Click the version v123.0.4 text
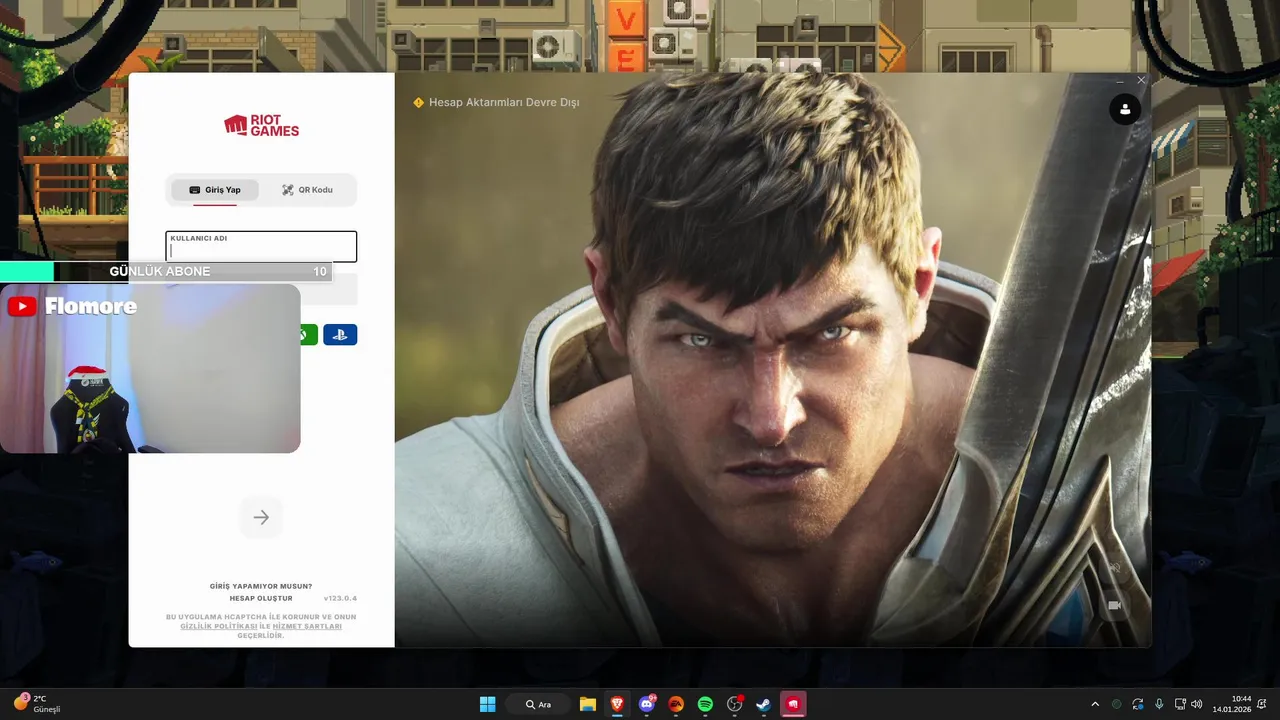Screen dimensions: 1280x720 point(340,598)
